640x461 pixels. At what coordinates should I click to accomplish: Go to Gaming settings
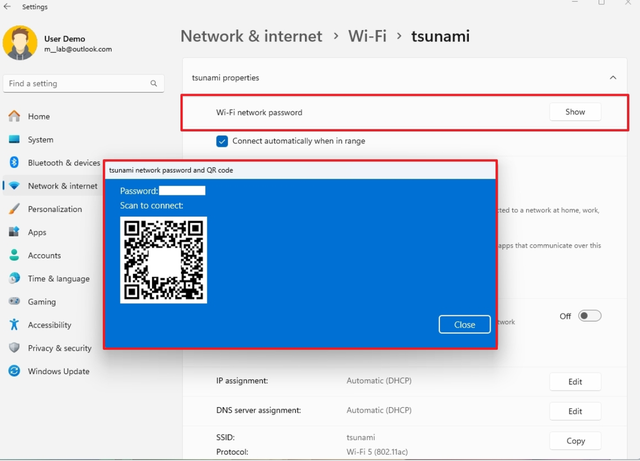[x=42, y=302]
